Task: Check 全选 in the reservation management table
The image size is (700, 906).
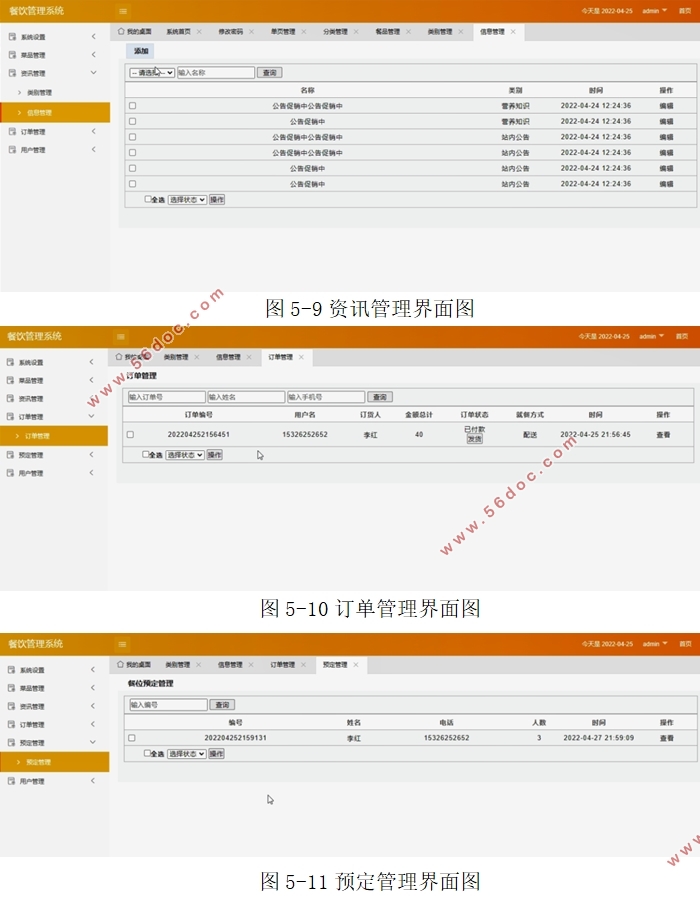Action: (147, 753)
